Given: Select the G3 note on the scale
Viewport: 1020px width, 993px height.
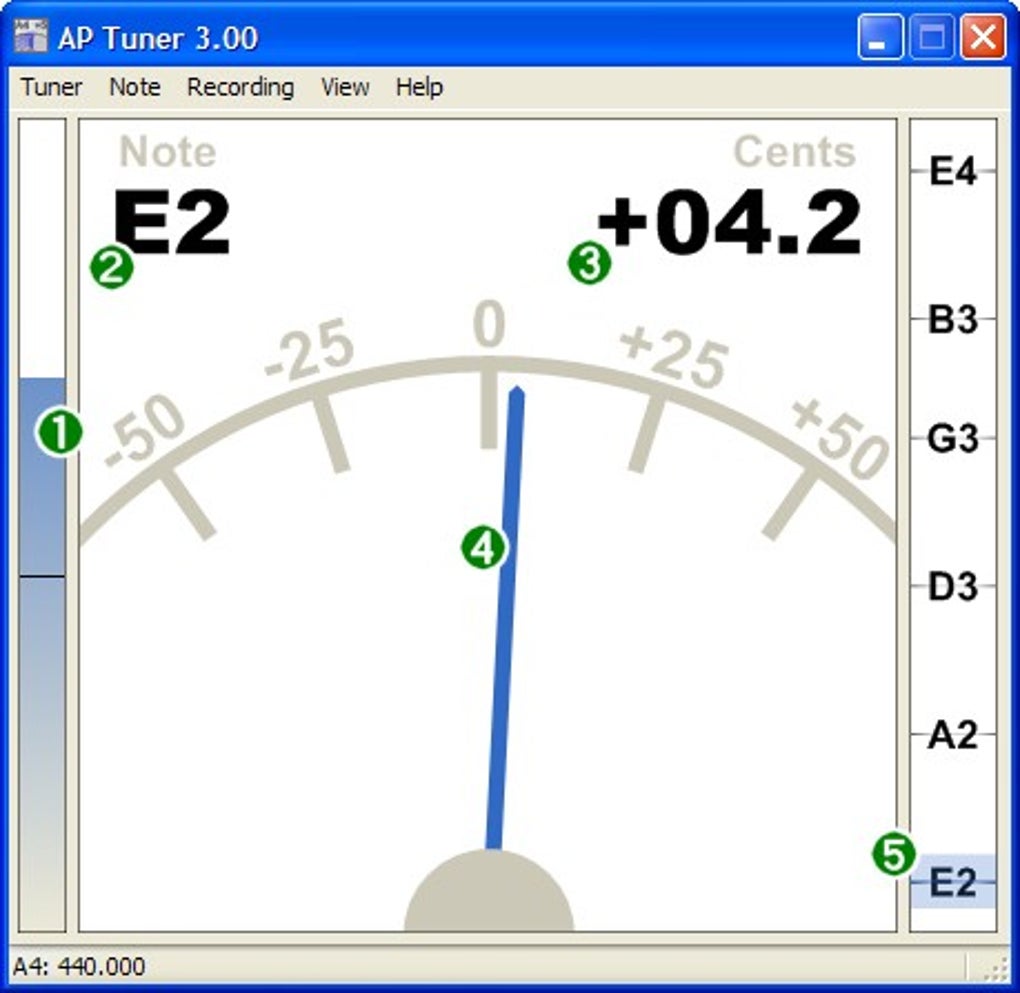Looking at the screenshot, I should [953, 439].
